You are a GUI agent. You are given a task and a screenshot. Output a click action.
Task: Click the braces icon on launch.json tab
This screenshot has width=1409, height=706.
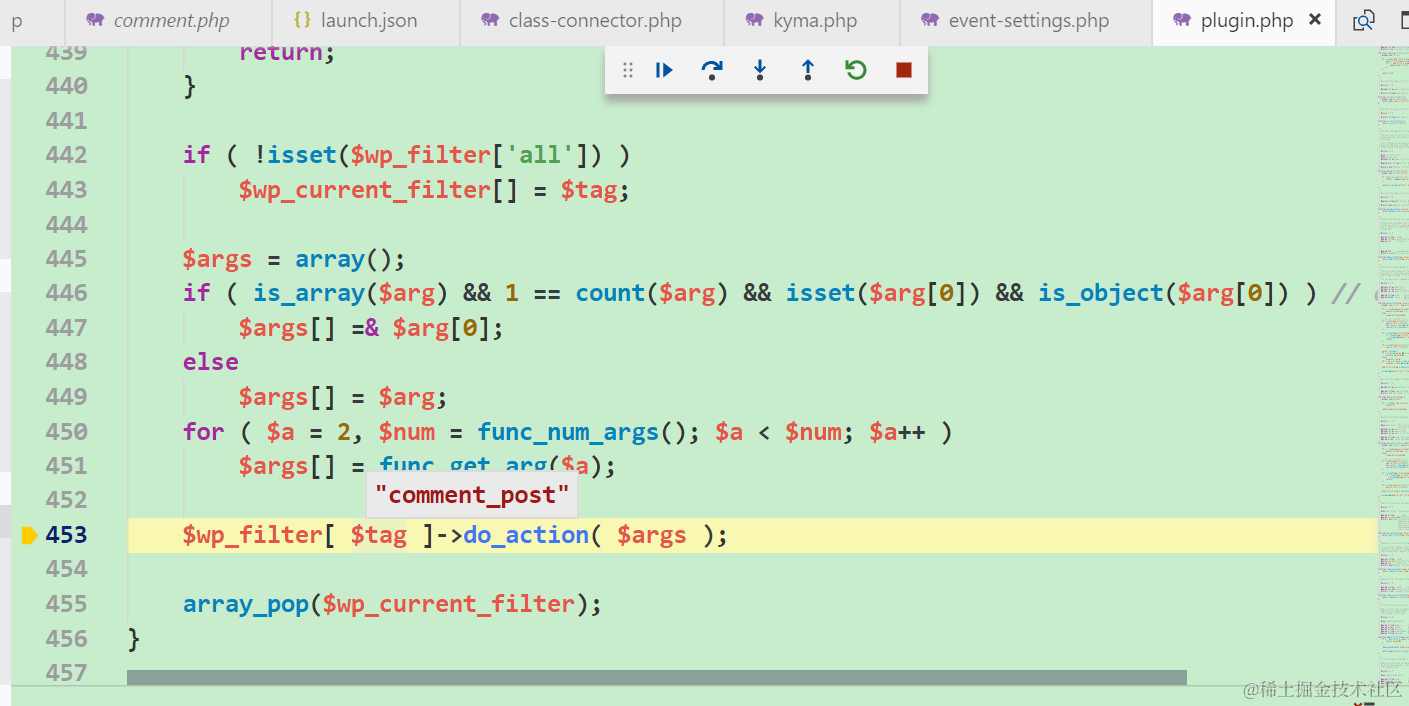302,20
